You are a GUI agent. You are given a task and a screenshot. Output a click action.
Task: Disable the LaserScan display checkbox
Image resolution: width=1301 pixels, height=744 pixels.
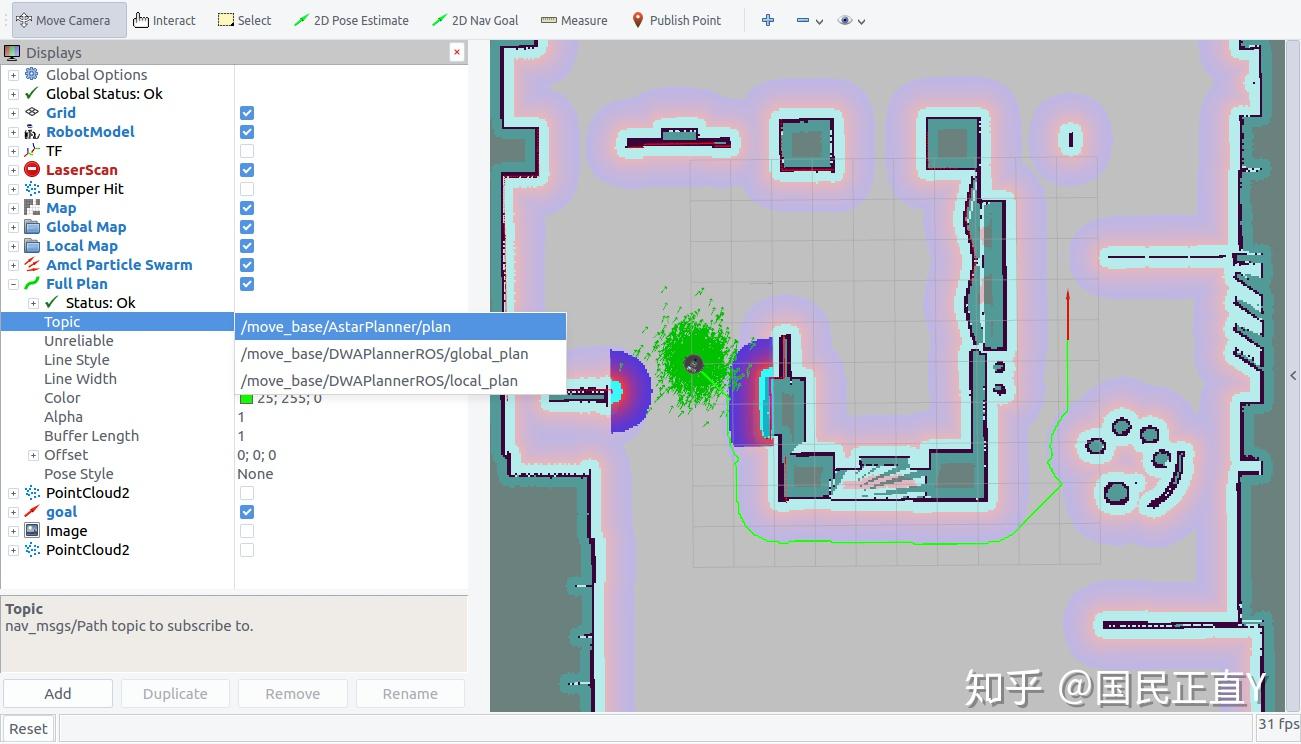tap(246, 169)
